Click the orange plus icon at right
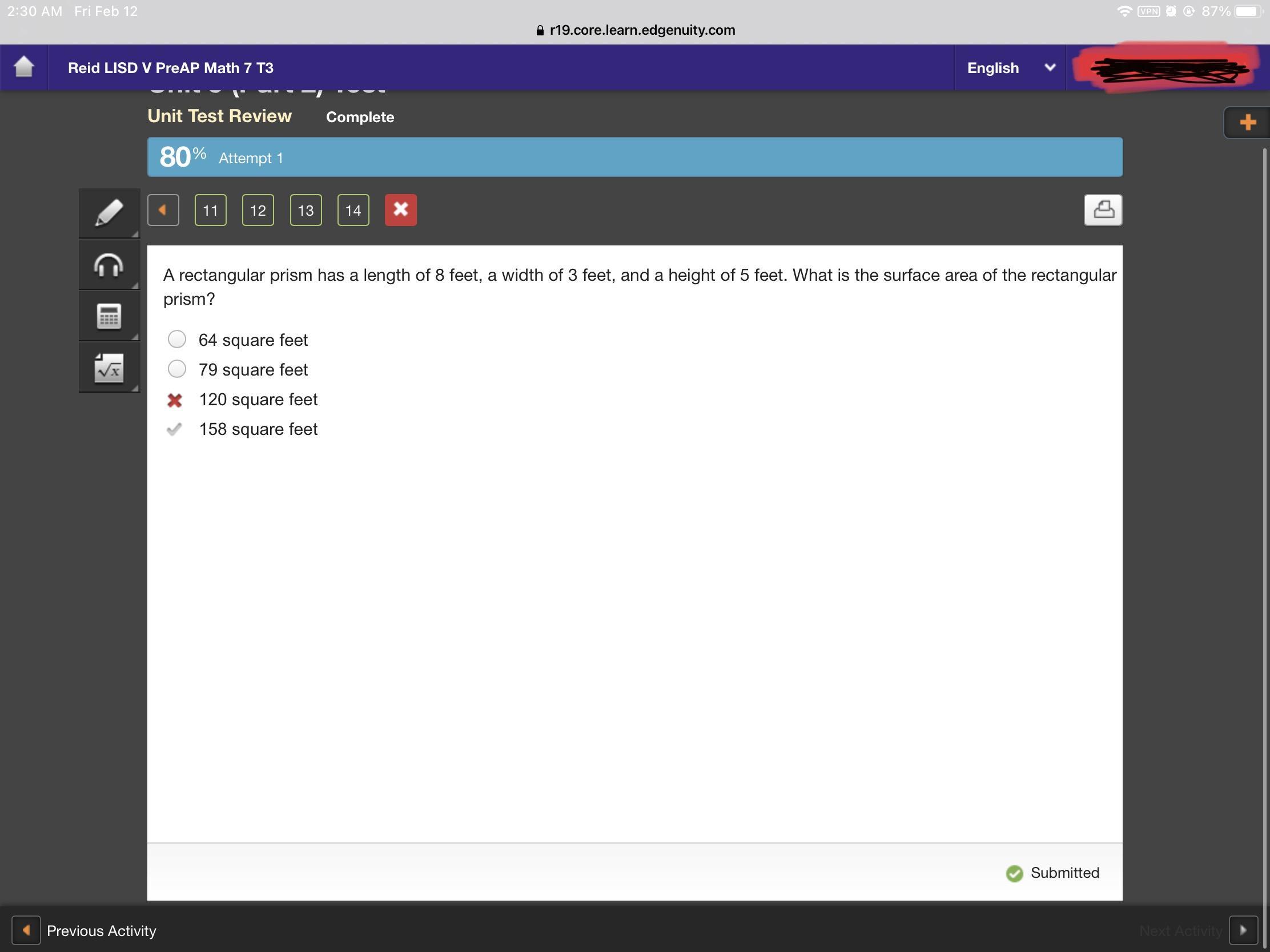 (x=1247, y=122)
